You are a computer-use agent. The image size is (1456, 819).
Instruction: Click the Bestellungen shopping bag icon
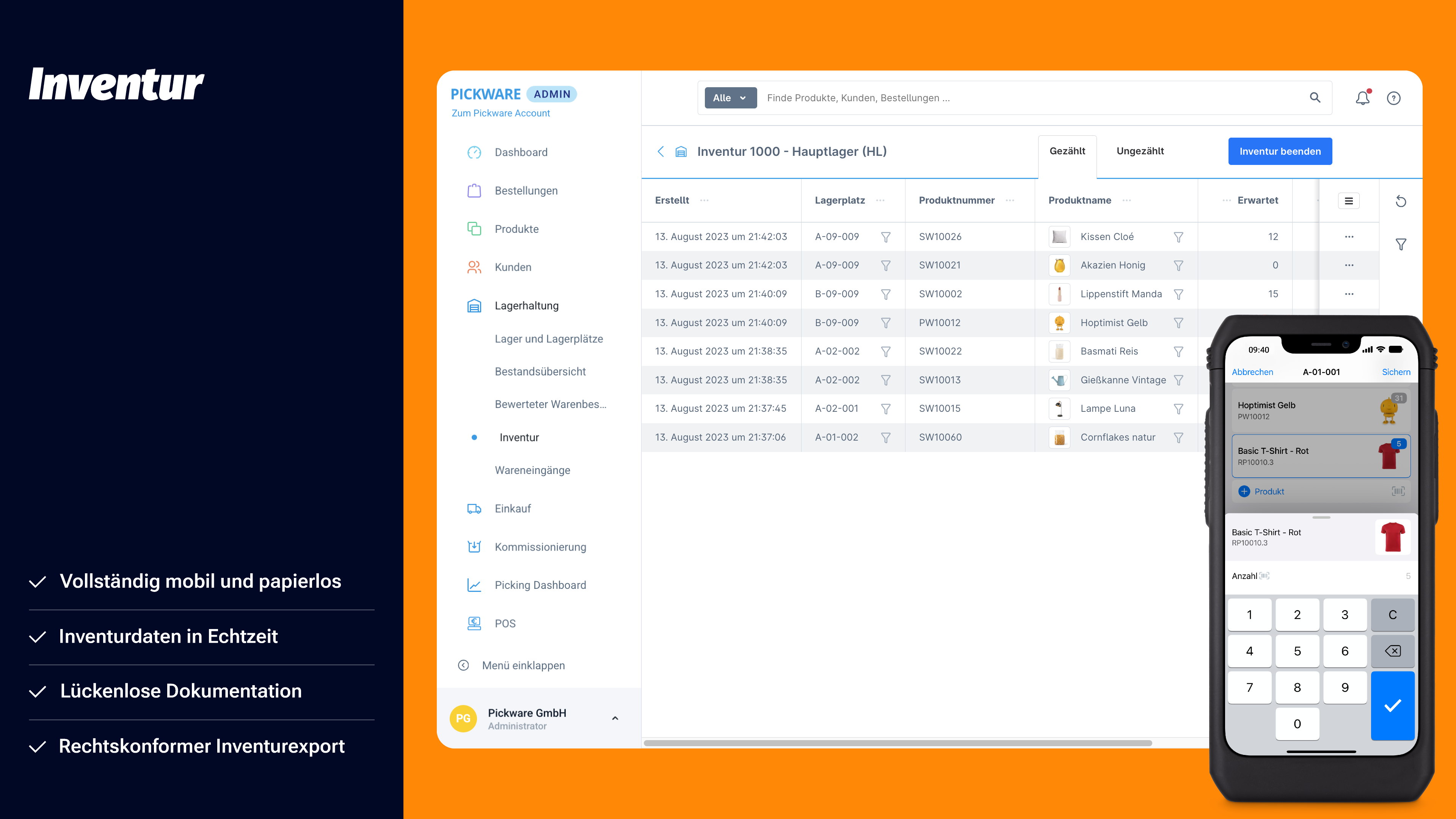pos(474,190)
